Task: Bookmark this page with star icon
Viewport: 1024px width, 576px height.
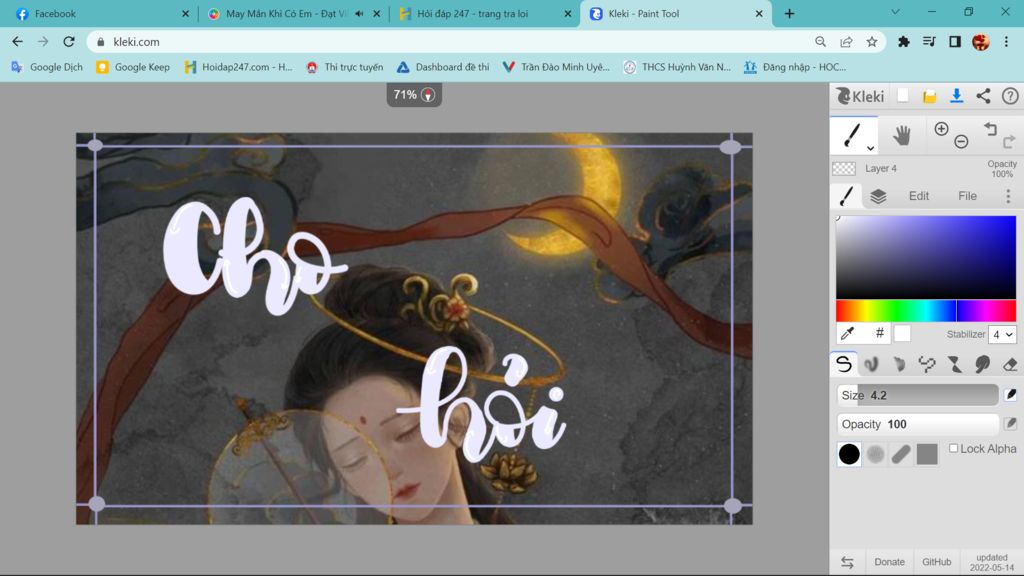Action: pyautogui.click(x=872, y=42)
